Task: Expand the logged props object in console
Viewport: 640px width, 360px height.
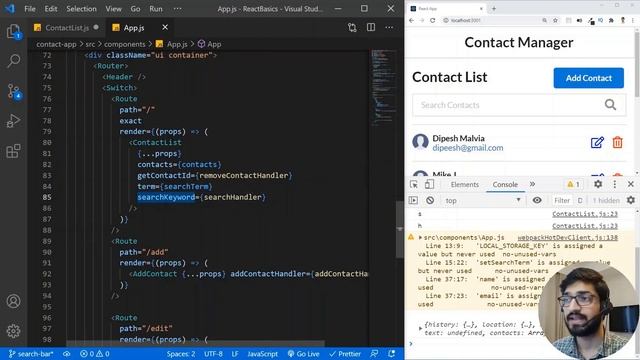Action: (x=420, y=328)
